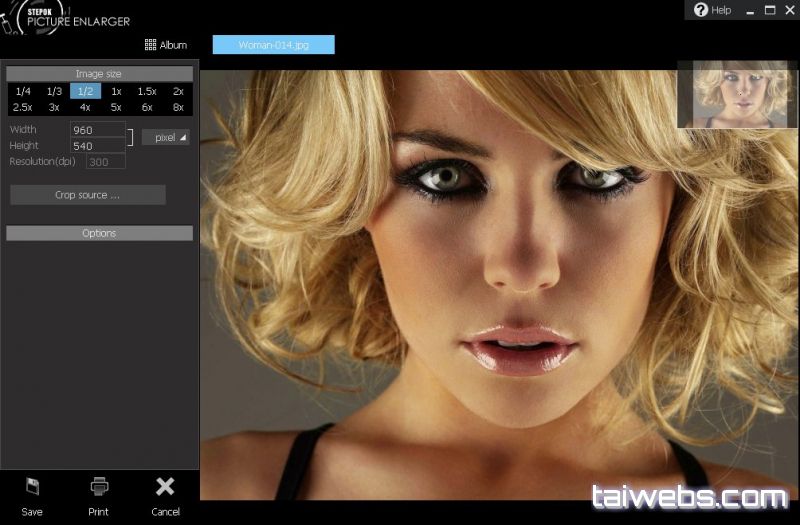Click the Album grid icon
800x525 pixels.
150,45
